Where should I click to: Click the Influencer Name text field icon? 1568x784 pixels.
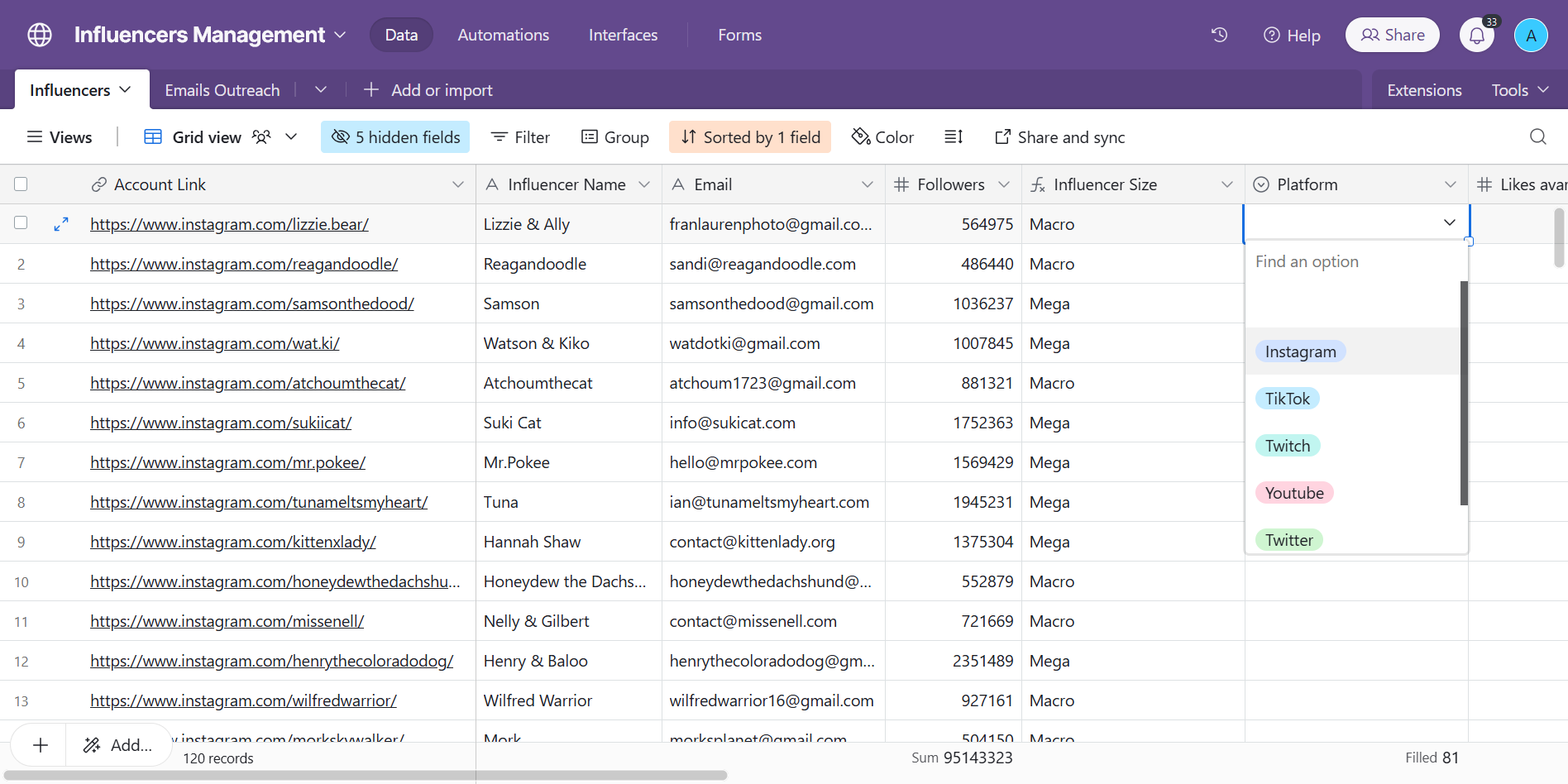pyautogui.click(x=492, y=184)
